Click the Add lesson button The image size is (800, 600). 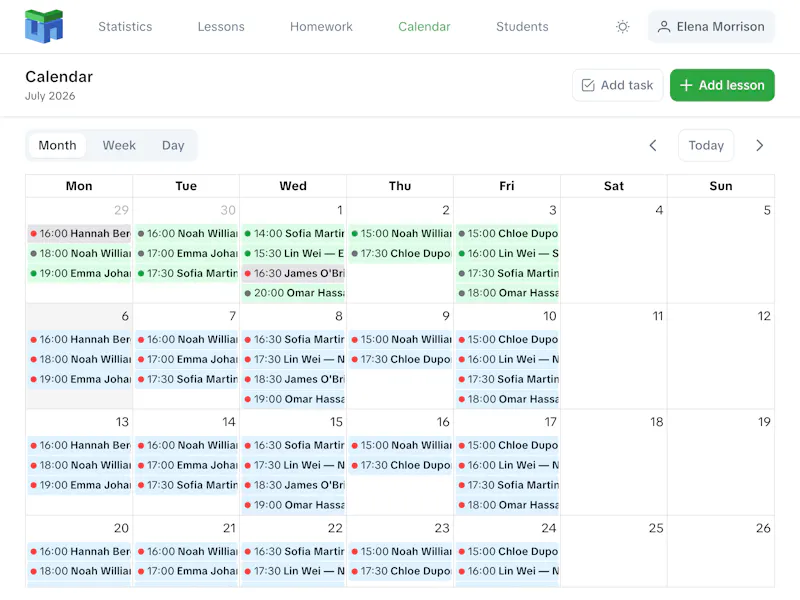tap(722, 85)
